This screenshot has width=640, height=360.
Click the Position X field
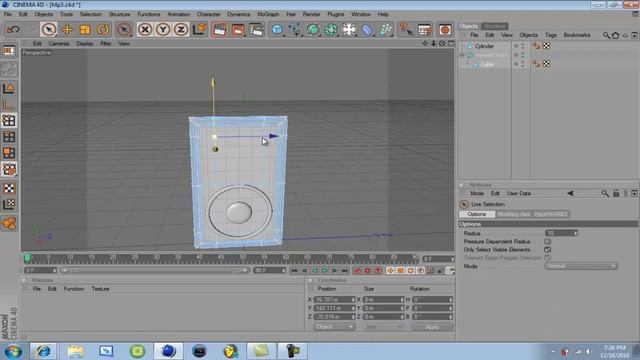pyautogui.click(x=334, y=300)
